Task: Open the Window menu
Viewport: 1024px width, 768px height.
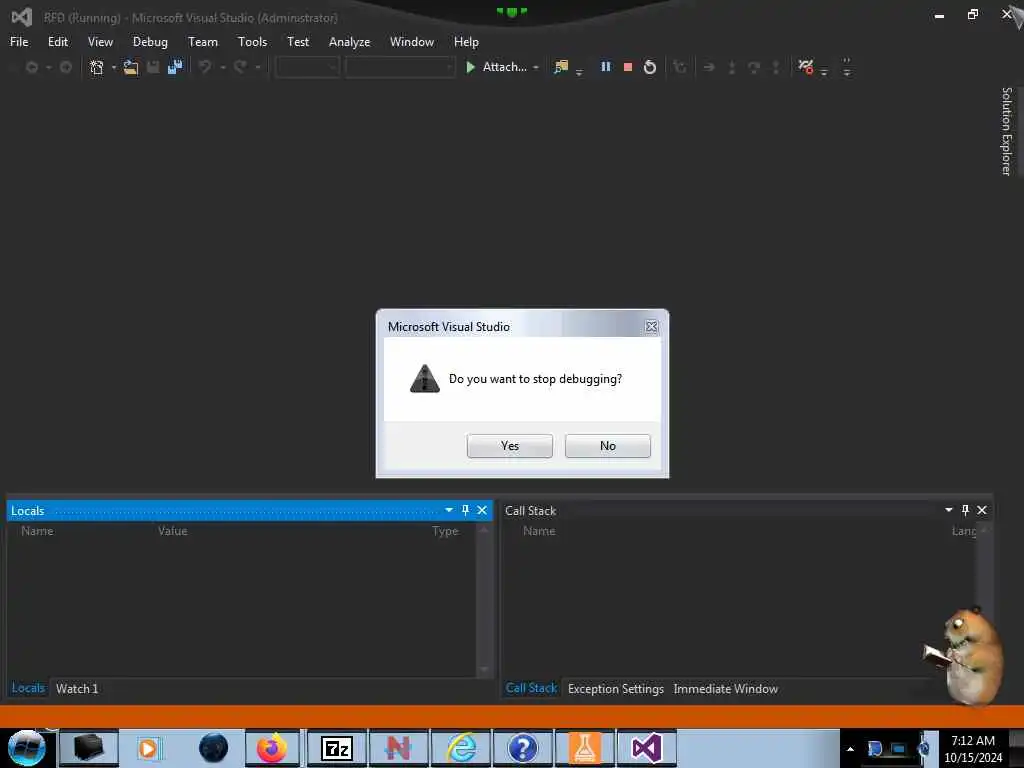Action: 411,42
